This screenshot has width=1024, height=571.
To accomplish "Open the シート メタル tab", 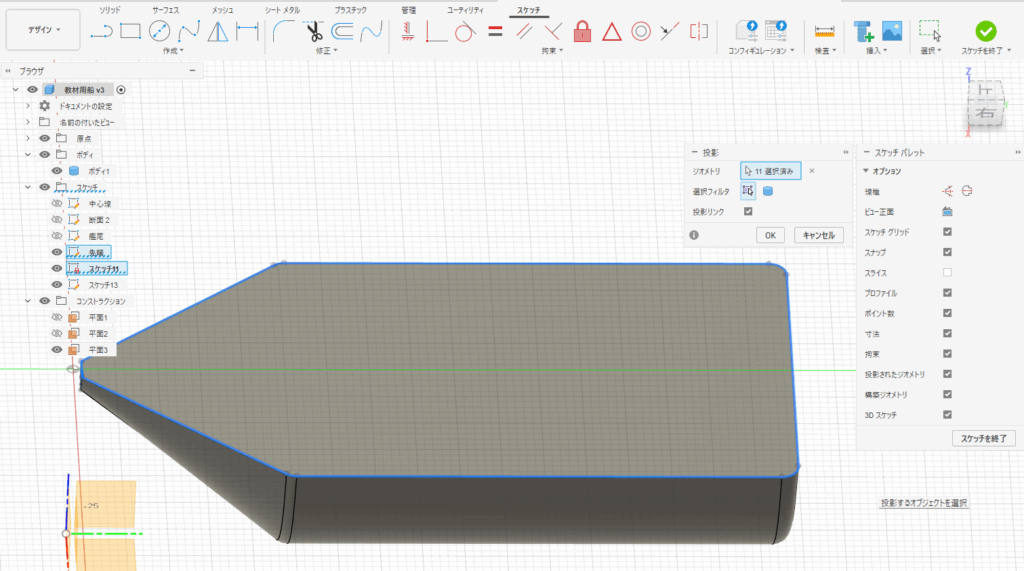I will click(x=283, y=9).
